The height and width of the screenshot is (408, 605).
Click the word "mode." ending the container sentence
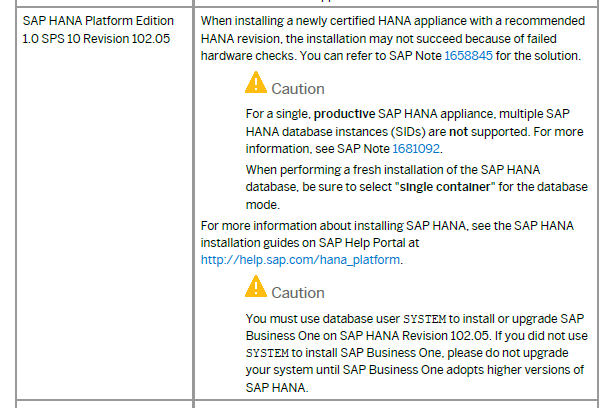[x=263, y=205]
